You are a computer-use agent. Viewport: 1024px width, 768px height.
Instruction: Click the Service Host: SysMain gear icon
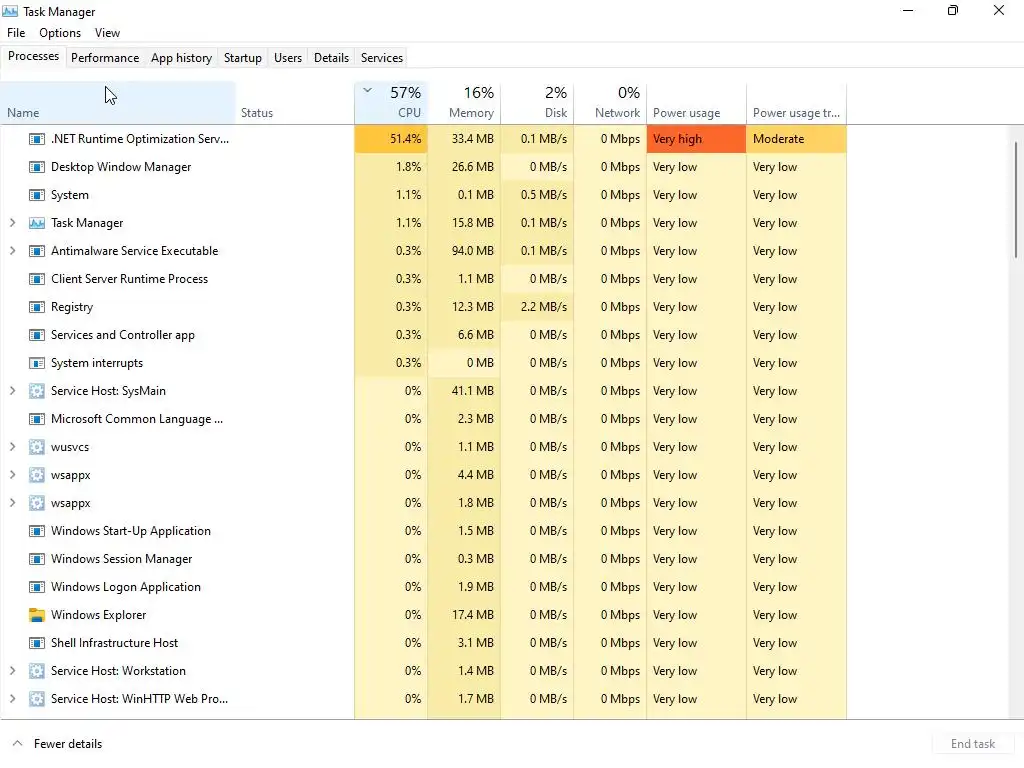pos(37,391)
